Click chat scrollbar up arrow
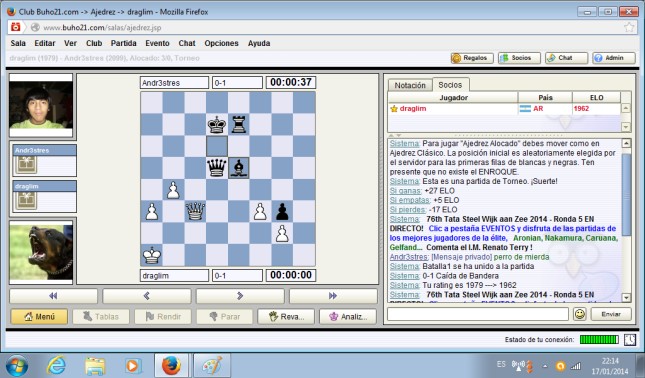 pyautogui.click(x=626, y=144)
